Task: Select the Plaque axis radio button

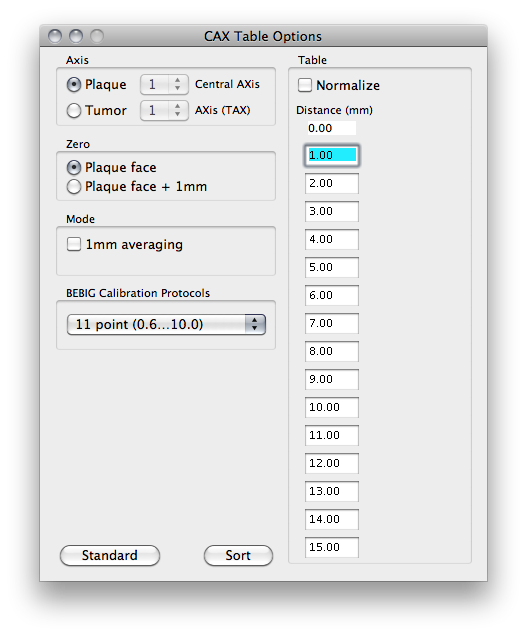Action: 74,85
